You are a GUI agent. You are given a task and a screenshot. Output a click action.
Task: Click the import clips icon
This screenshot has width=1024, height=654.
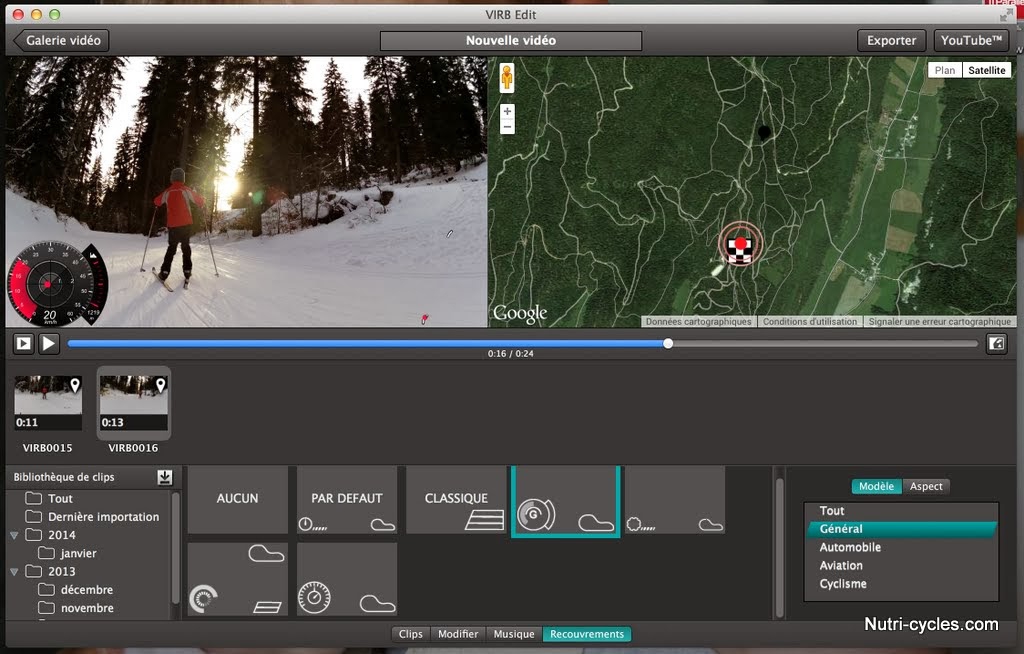pos(165,478)
